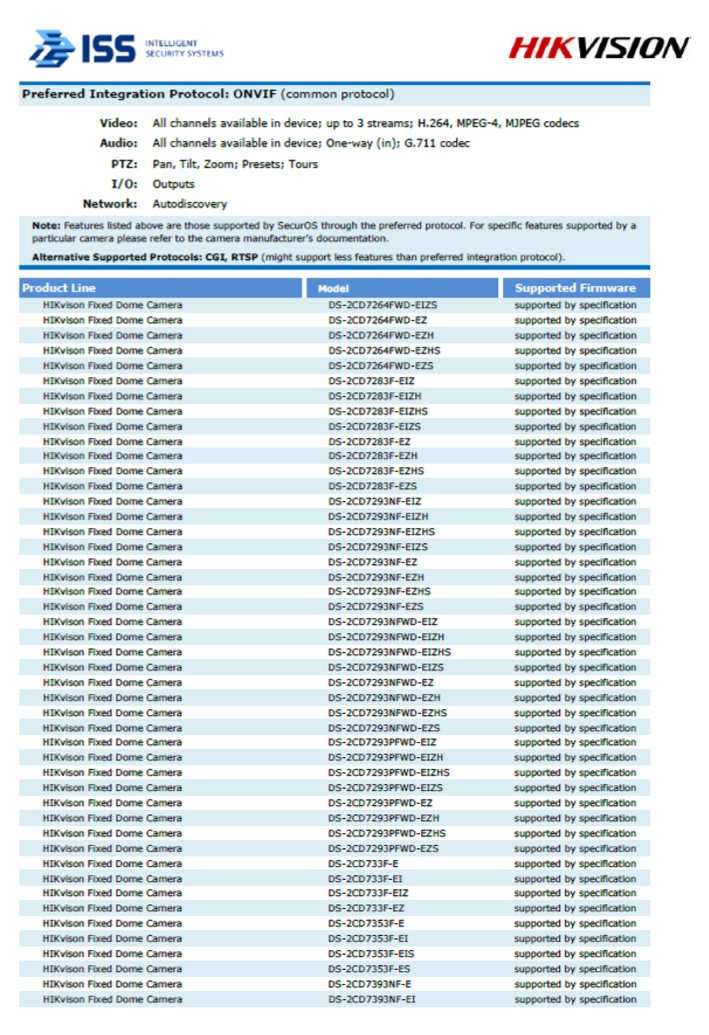Image resolution: width=709 pixels, height=1035 pixels.
Task: Select model DS-2CD7264FWD-EIZS
Action: pos(383,305)
